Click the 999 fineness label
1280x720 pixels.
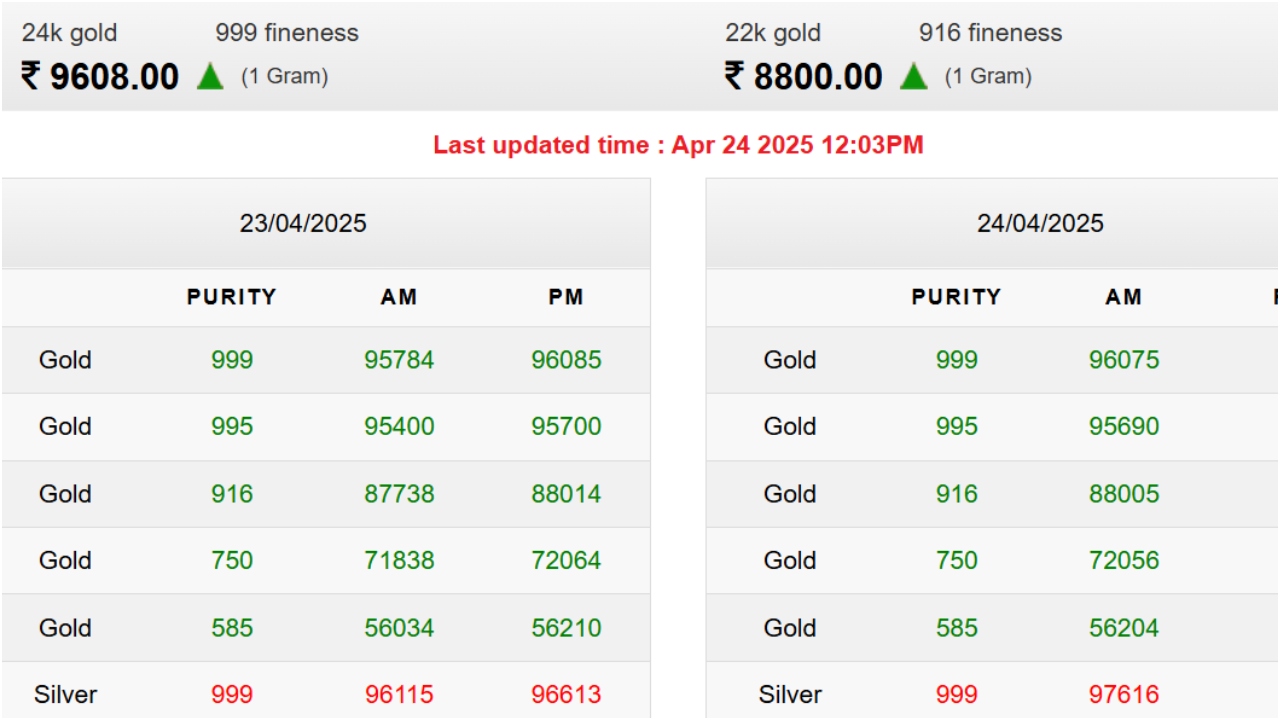287,33
